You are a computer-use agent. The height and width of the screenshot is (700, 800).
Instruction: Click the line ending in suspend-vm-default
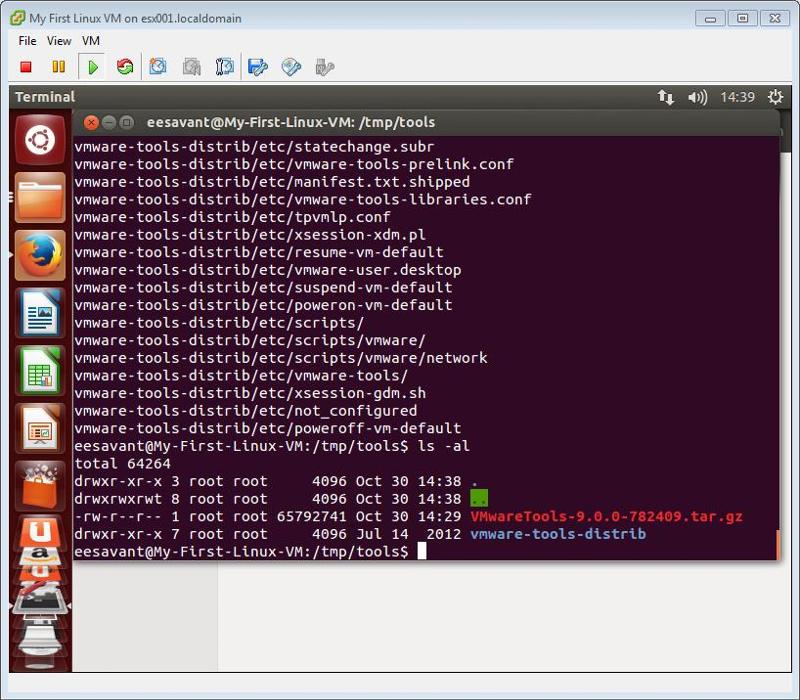click(x=263, y=287)
